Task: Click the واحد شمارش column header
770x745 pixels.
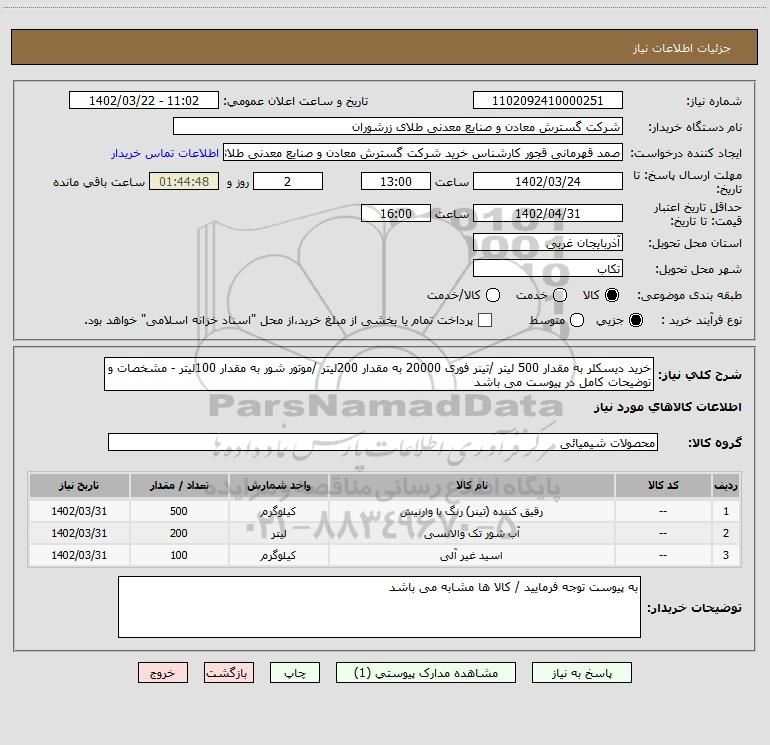Action: [278, 485]
